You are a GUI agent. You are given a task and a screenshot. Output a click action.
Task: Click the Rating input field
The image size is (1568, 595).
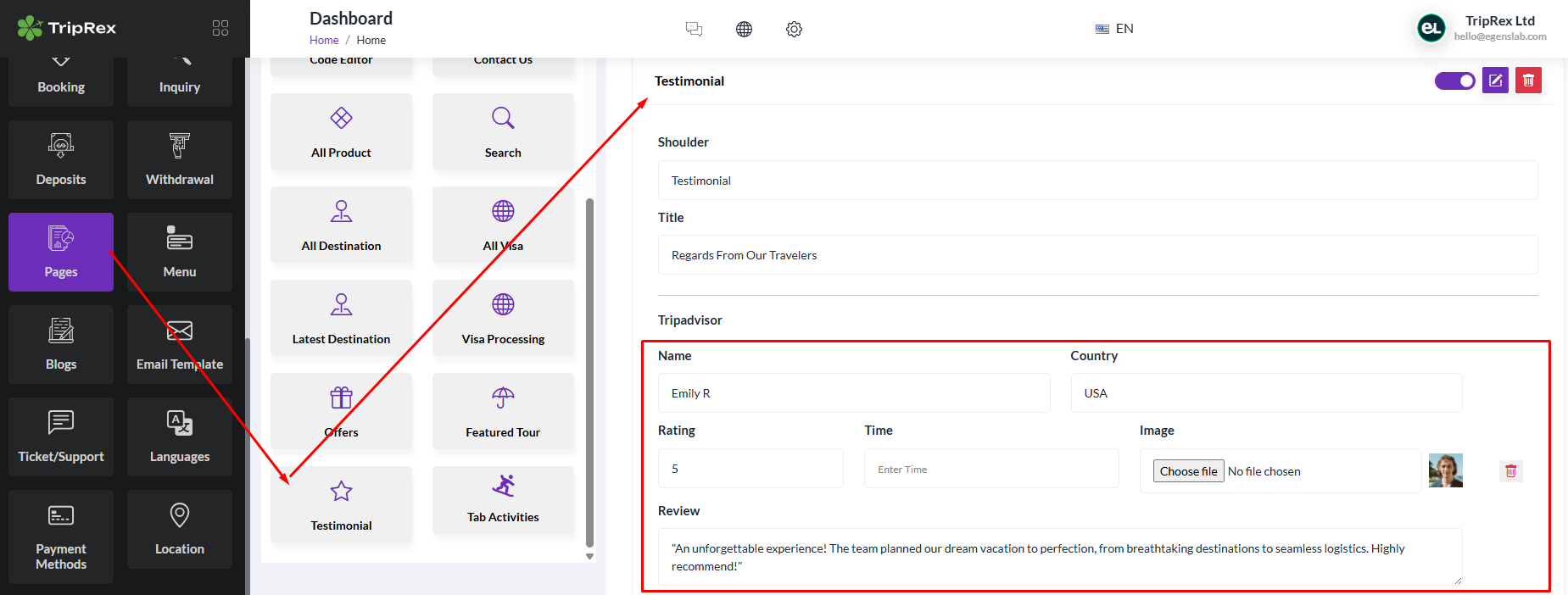tap(751, 469)
